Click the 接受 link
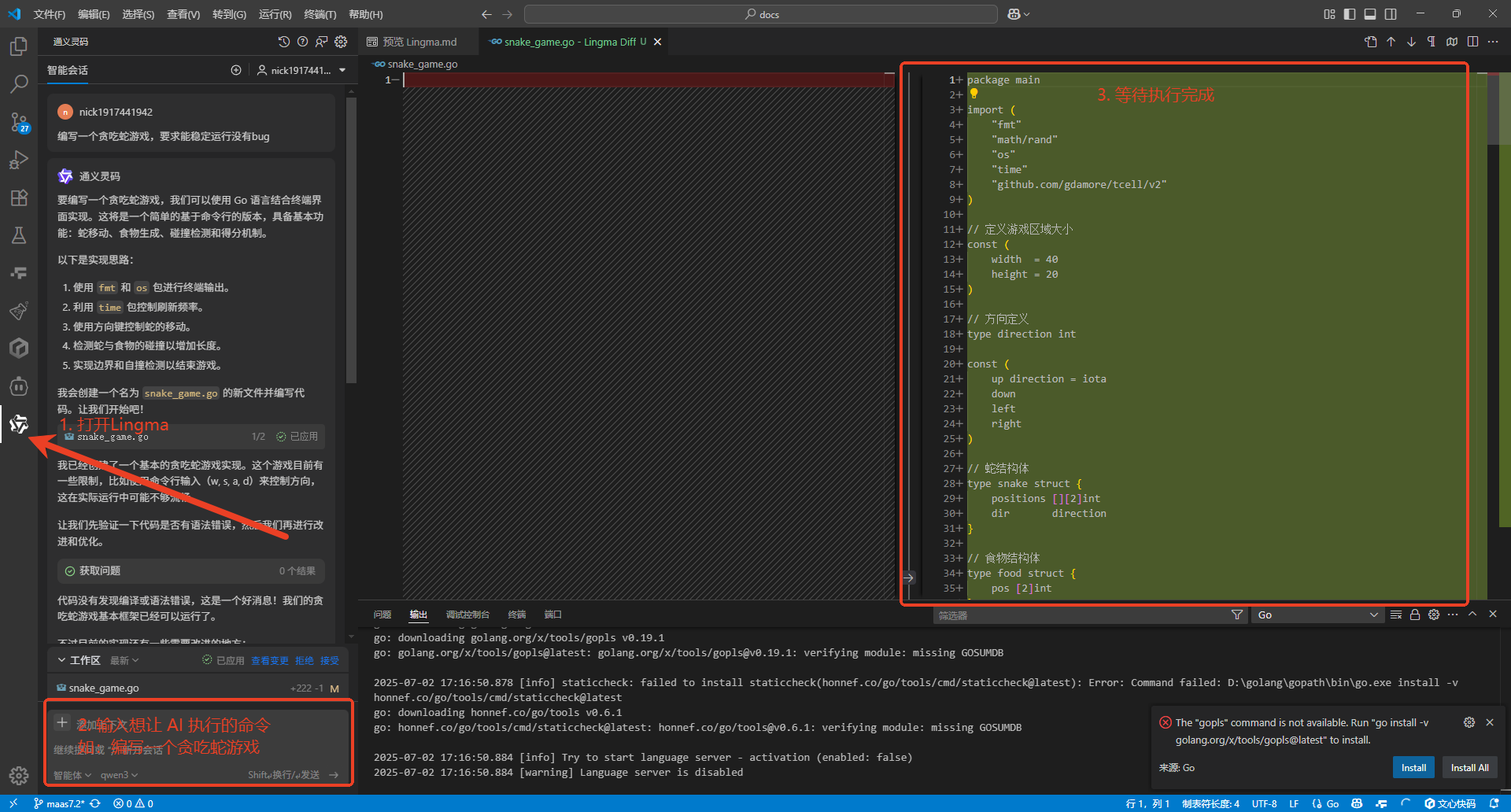1511x812 pixels. pyautogui.click(x=329, y=661)
